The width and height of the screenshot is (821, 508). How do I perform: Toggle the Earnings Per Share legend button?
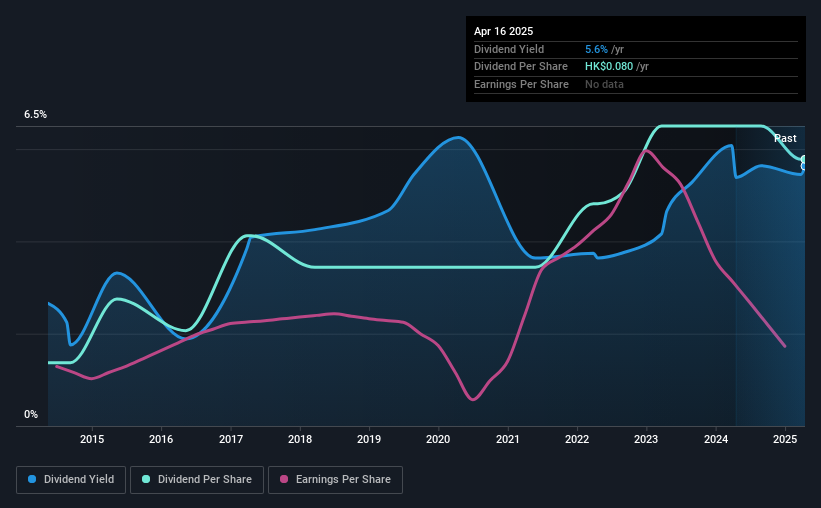pos(336,480)
